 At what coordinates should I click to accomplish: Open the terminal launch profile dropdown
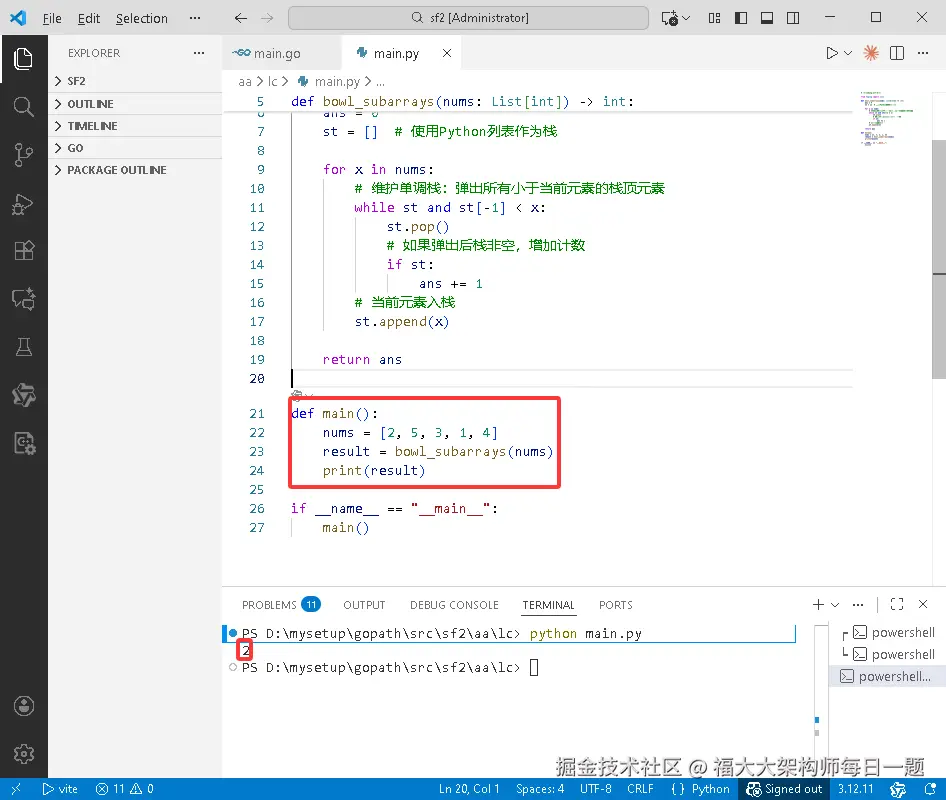835,605
